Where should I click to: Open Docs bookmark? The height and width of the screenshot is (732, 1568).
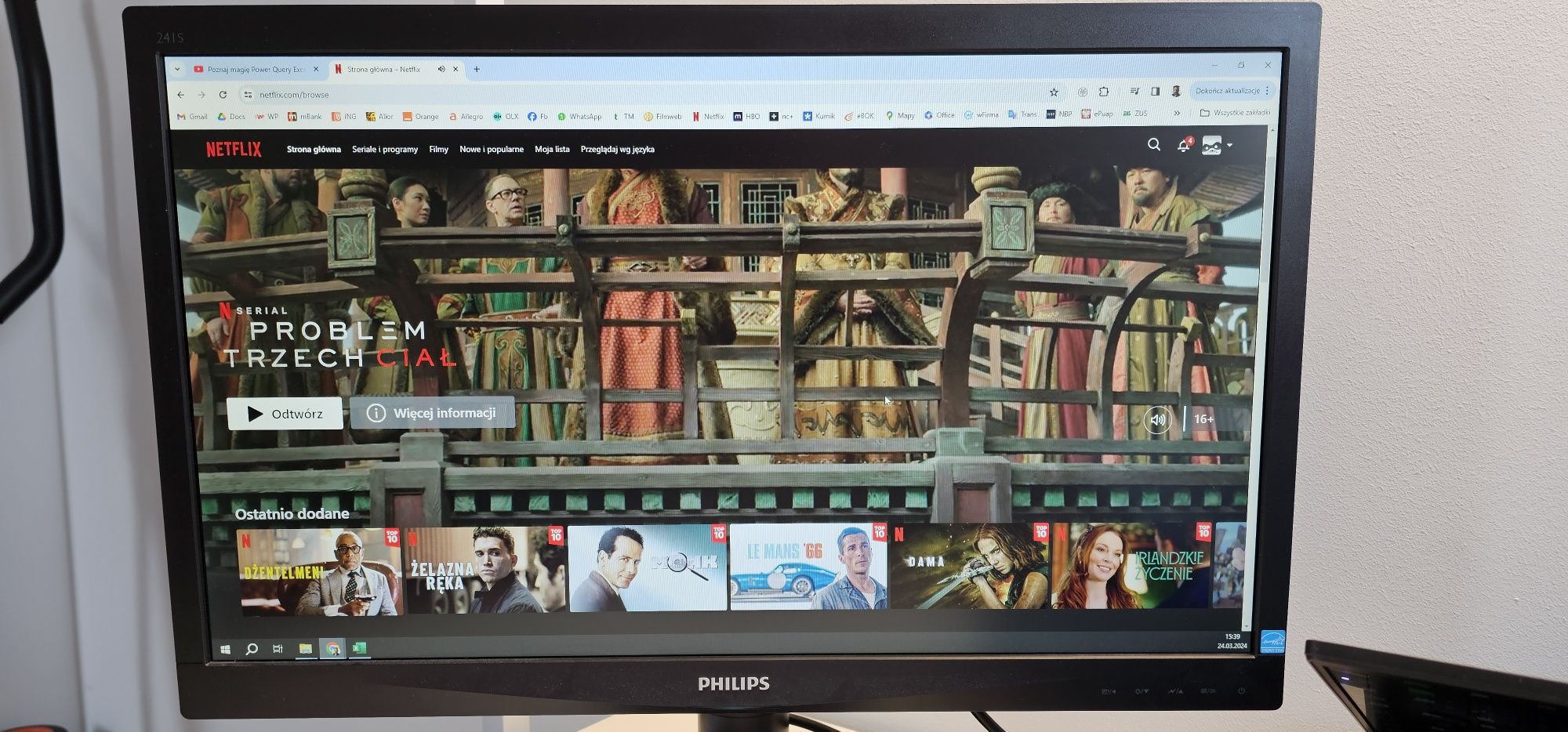(231, 117)
